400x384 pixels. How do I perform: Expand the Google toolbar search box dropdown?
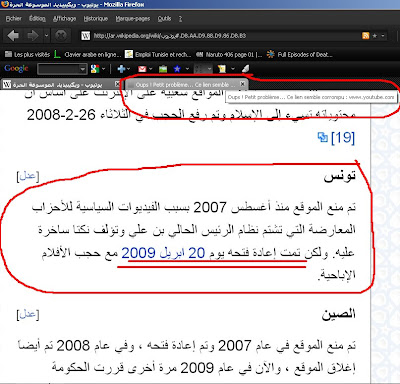[83, 69]
